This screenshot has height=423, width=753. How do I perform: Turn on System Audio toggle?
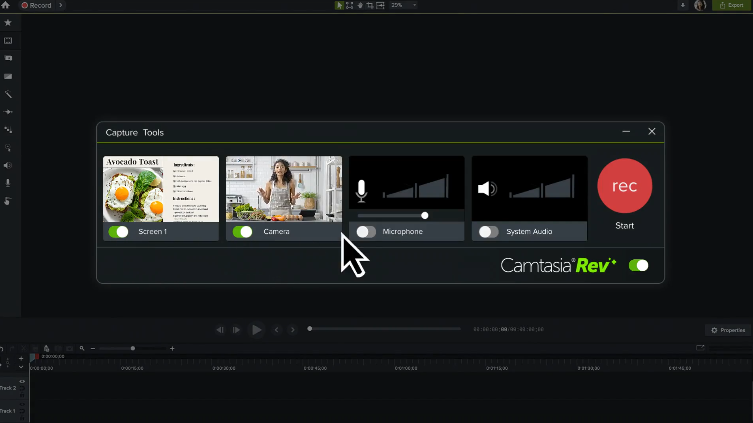(488, 232)
